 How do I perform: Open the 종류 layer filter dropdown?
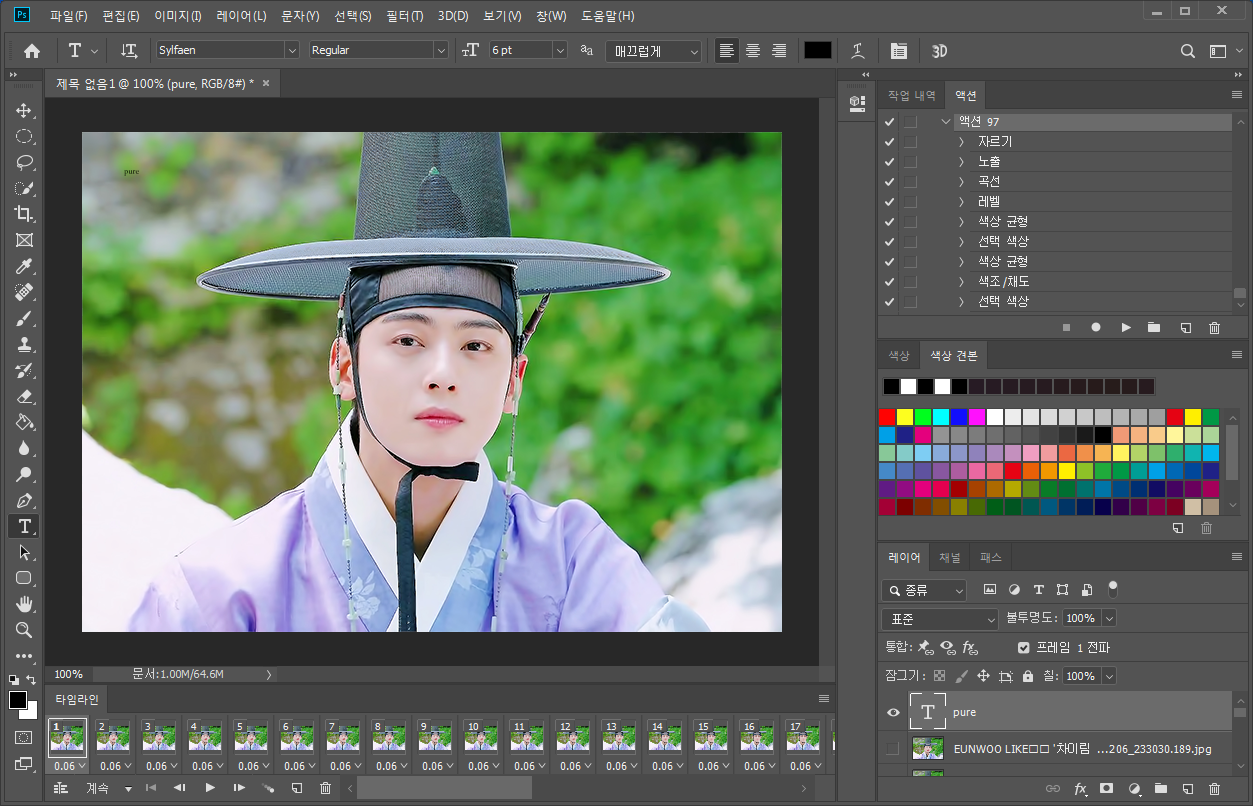pyautogui.click(x=924, y=590)
